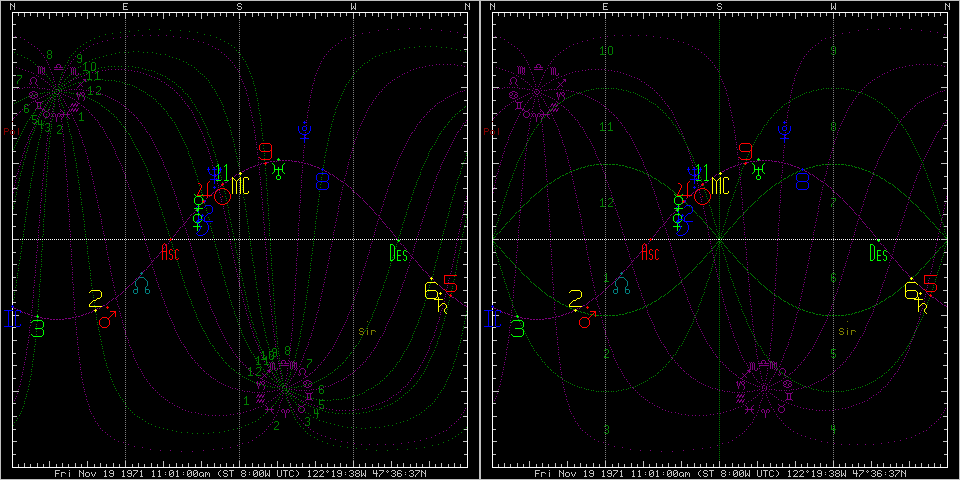Click green Des label in right chart

coord(879,252)
